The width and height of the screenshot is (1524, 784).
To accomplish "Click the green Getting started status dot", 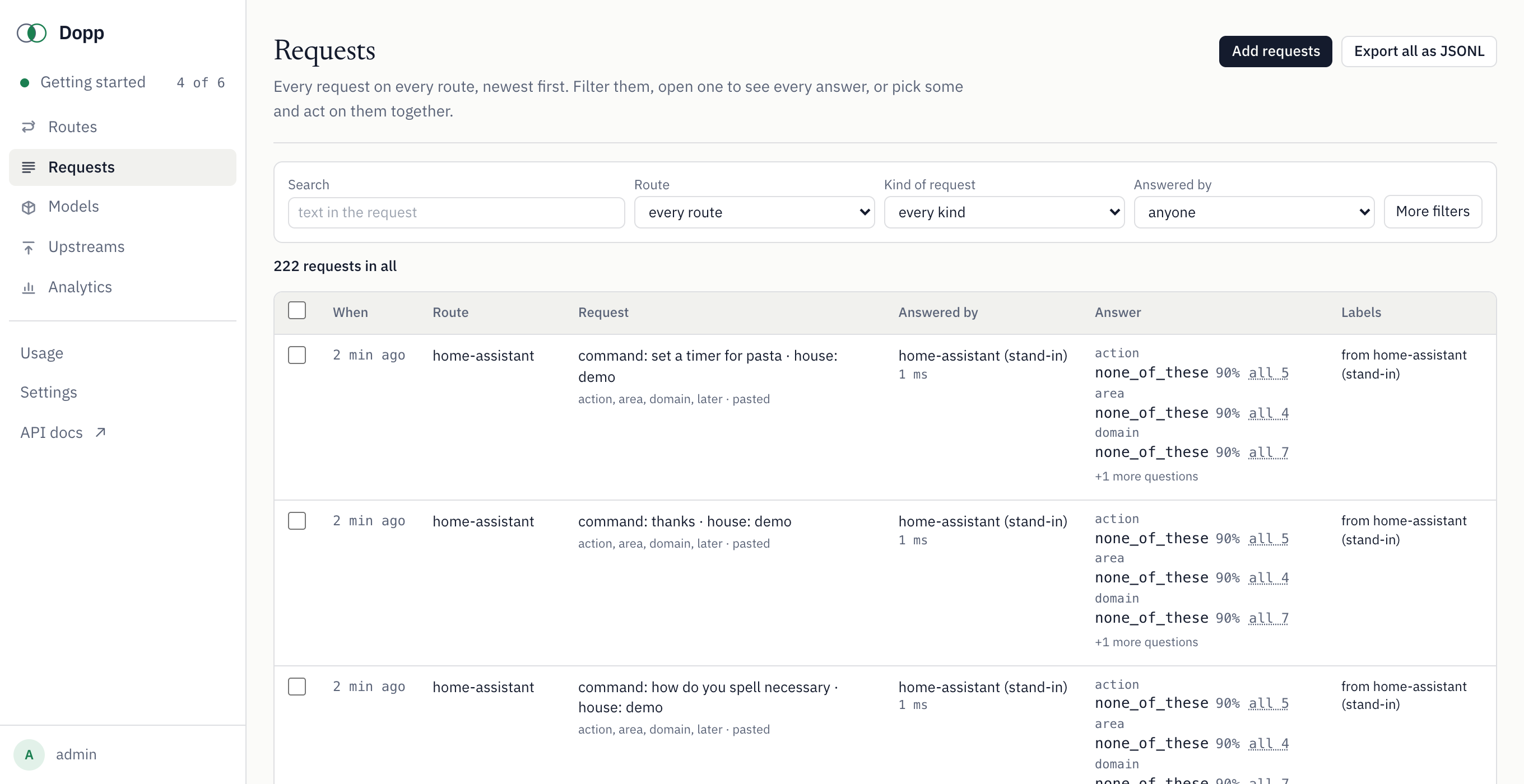I will pyautogui.click(x=25, y=83).
